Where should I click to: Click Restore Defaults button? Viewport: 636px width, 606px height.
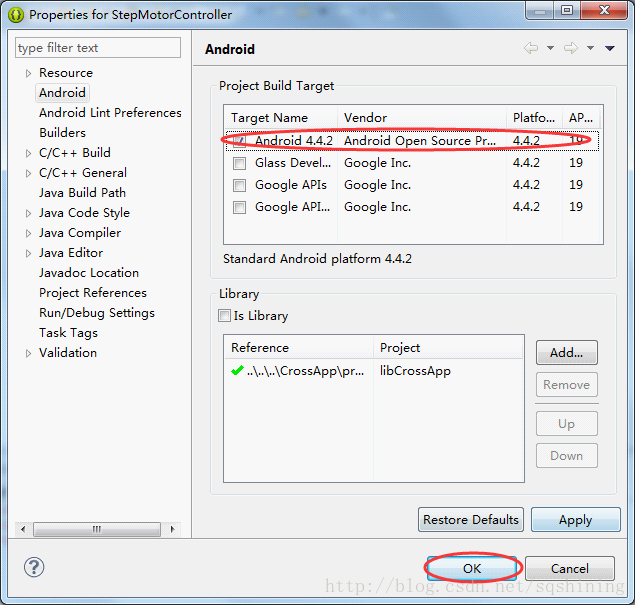(x=471, y=520)
